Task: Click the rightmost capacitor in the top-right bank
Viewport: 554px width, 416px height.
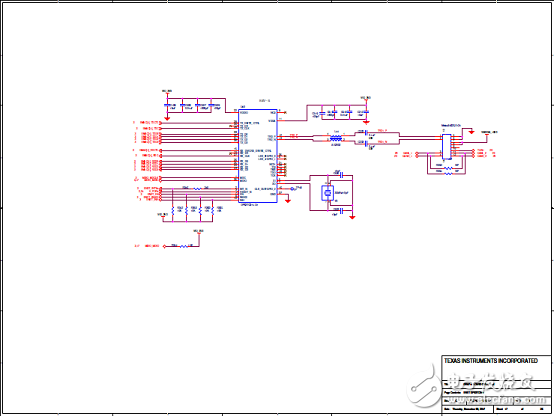Action: 366,112
